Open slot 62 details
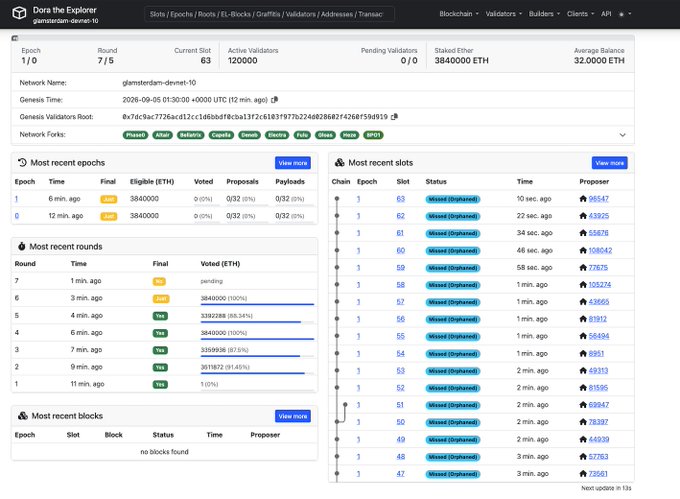 point(400,215)
